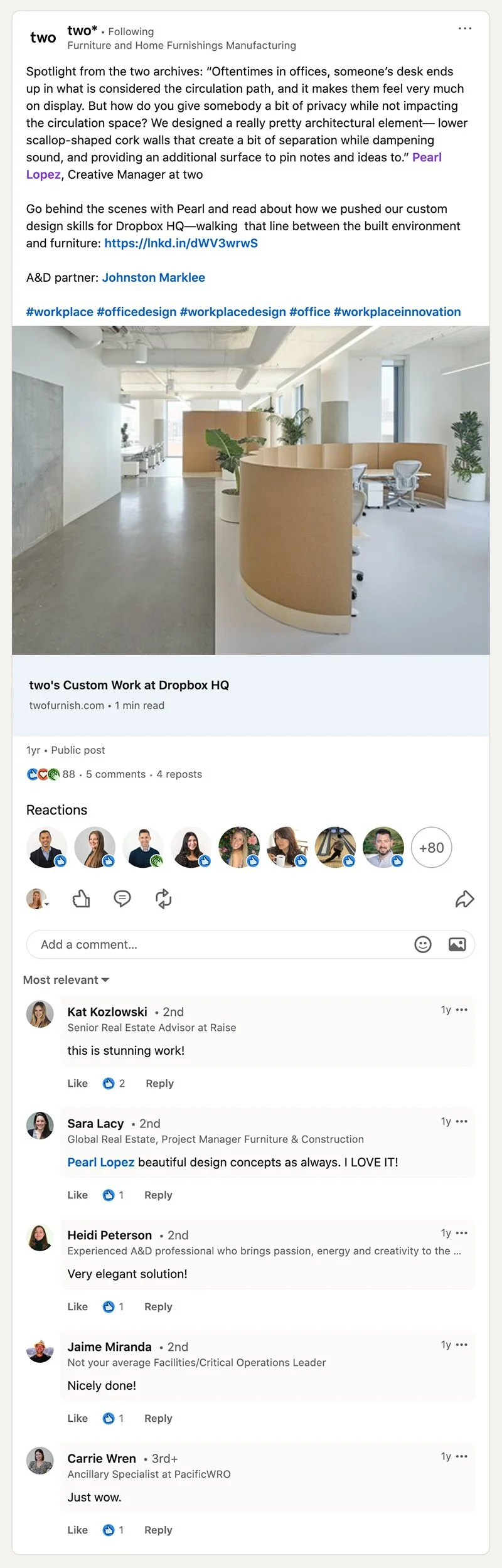The height and width of the screenshot is (1568, 502).
Task: Show the +80 more reactions
Action: [432, 848]
